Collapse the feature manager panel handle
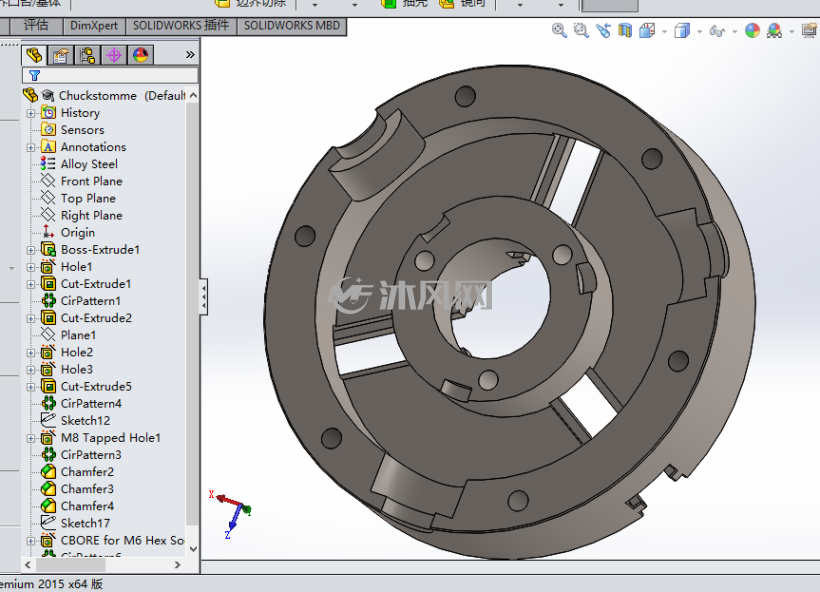Image resolution: width=820 pixels, height=592 pixels. pos(203,297)
